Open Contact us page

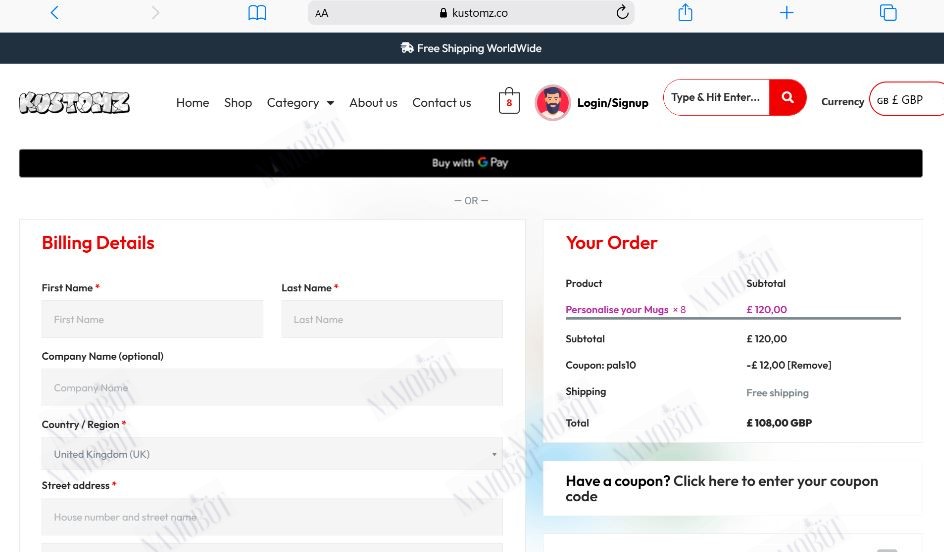click(x=442, y=103)
